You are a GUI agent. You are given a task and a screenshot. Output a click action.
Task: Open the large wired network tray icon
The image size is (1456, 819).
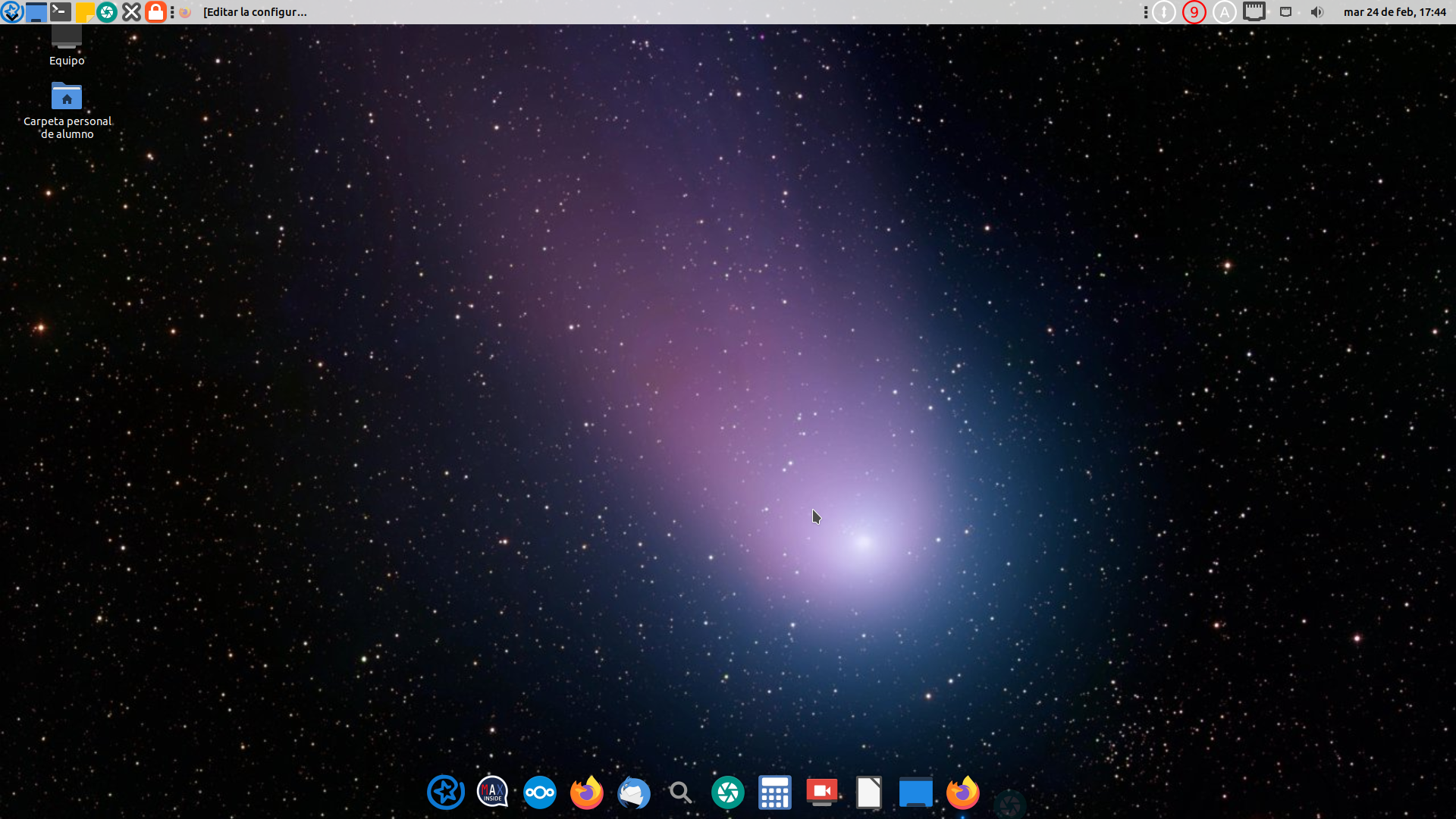coord(1254,12)
